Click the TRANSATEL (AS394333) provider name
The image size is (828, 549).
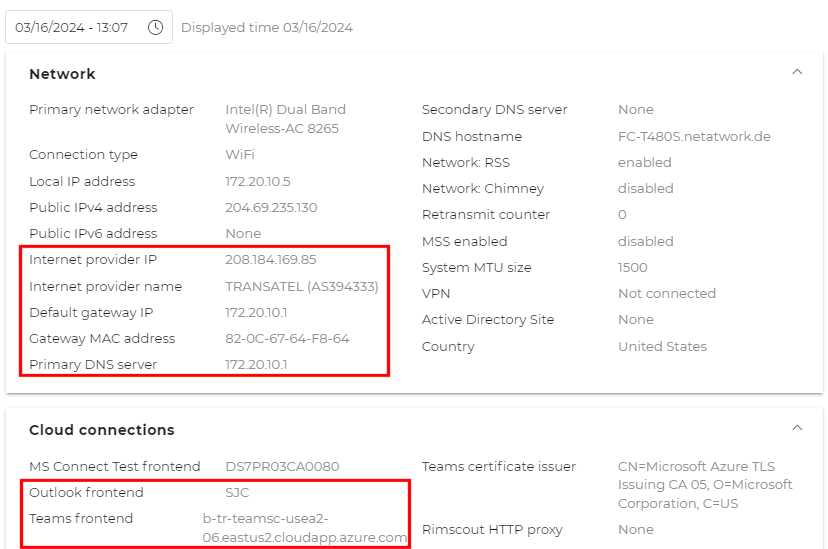[302, 286]
